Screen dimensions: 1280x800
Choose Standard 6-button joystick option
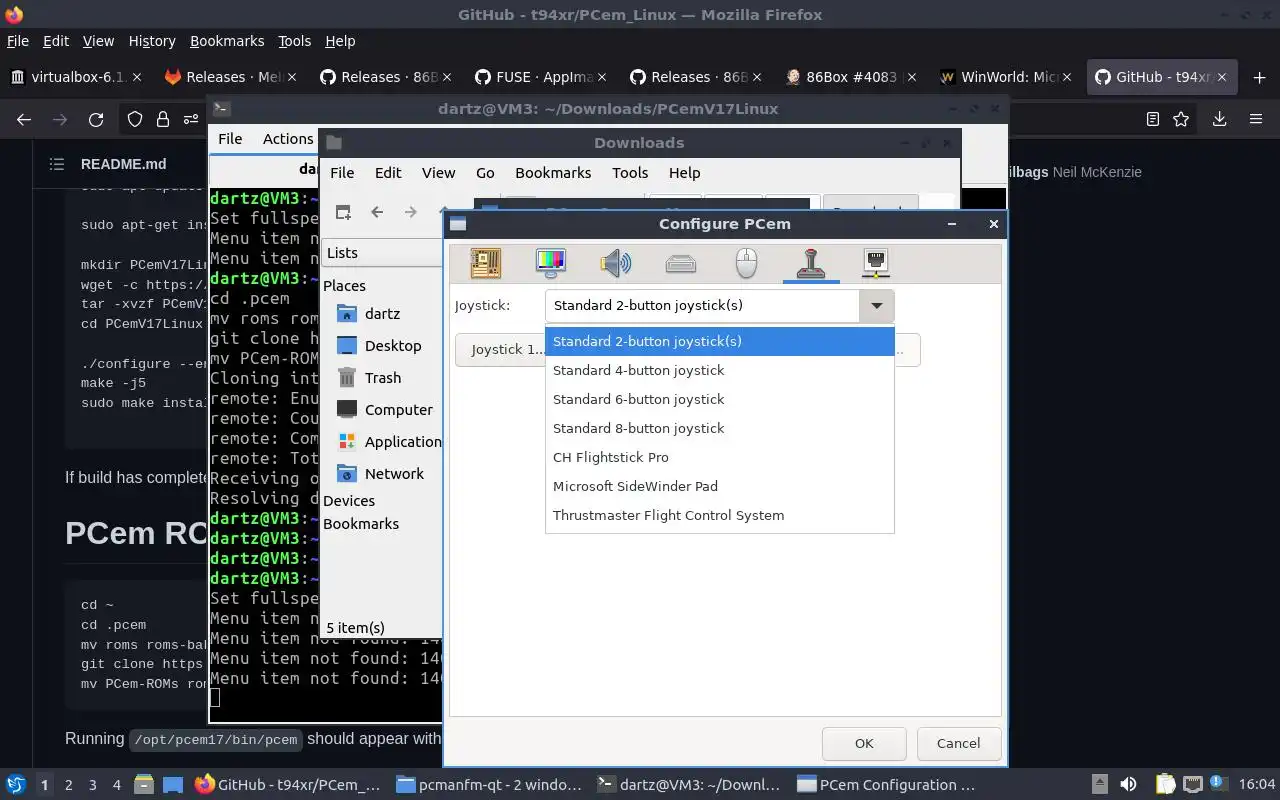[x=719, y=399]
